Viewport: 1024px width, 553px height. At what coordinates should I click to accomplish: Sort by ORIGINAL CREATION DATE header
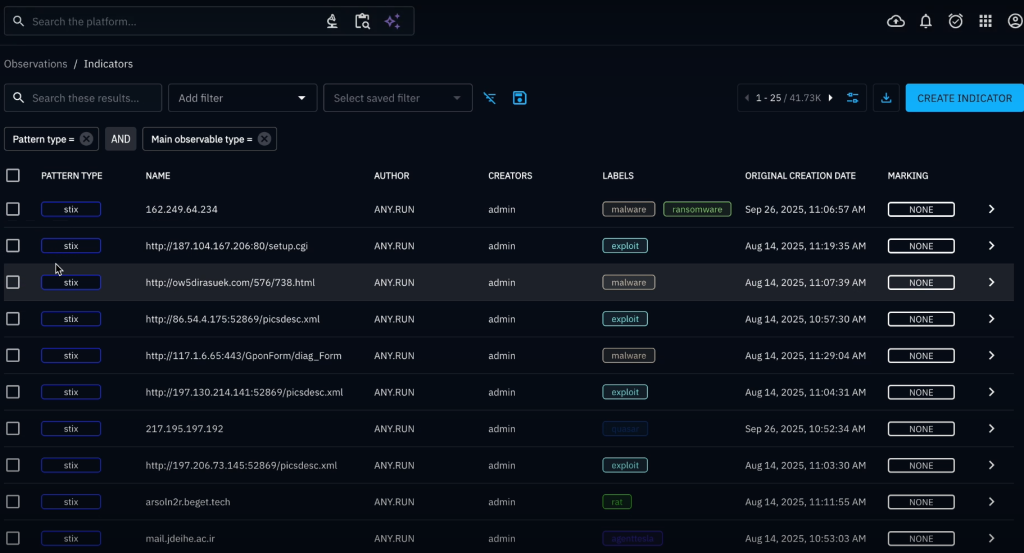tap(800, 176)
